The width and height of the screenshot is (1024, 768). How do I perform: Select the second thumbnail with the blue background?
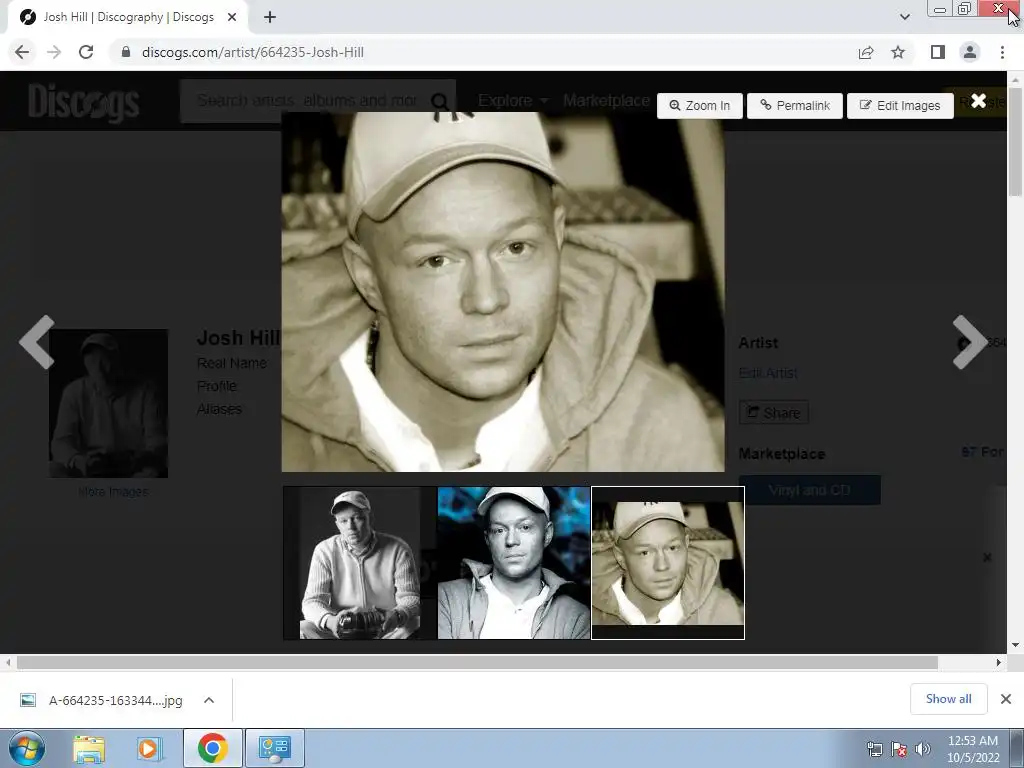(x=513, y=563)
